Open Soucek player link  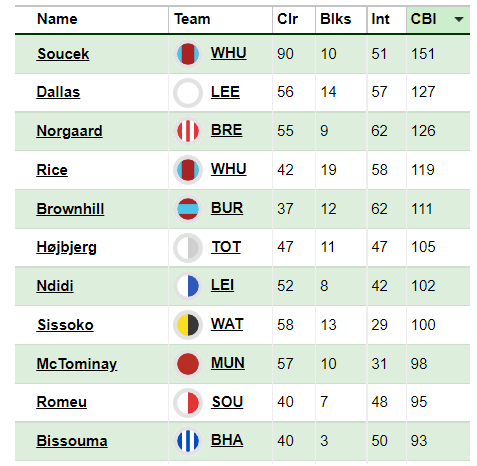63,54
